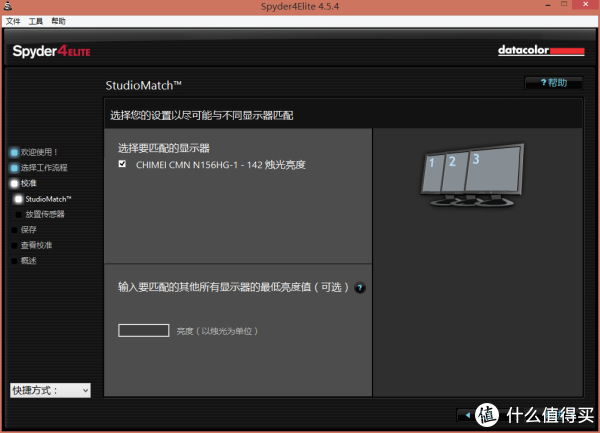This screenshot has height=433, width=600.
Task: Open the 文件 menu
Action: 13,21
